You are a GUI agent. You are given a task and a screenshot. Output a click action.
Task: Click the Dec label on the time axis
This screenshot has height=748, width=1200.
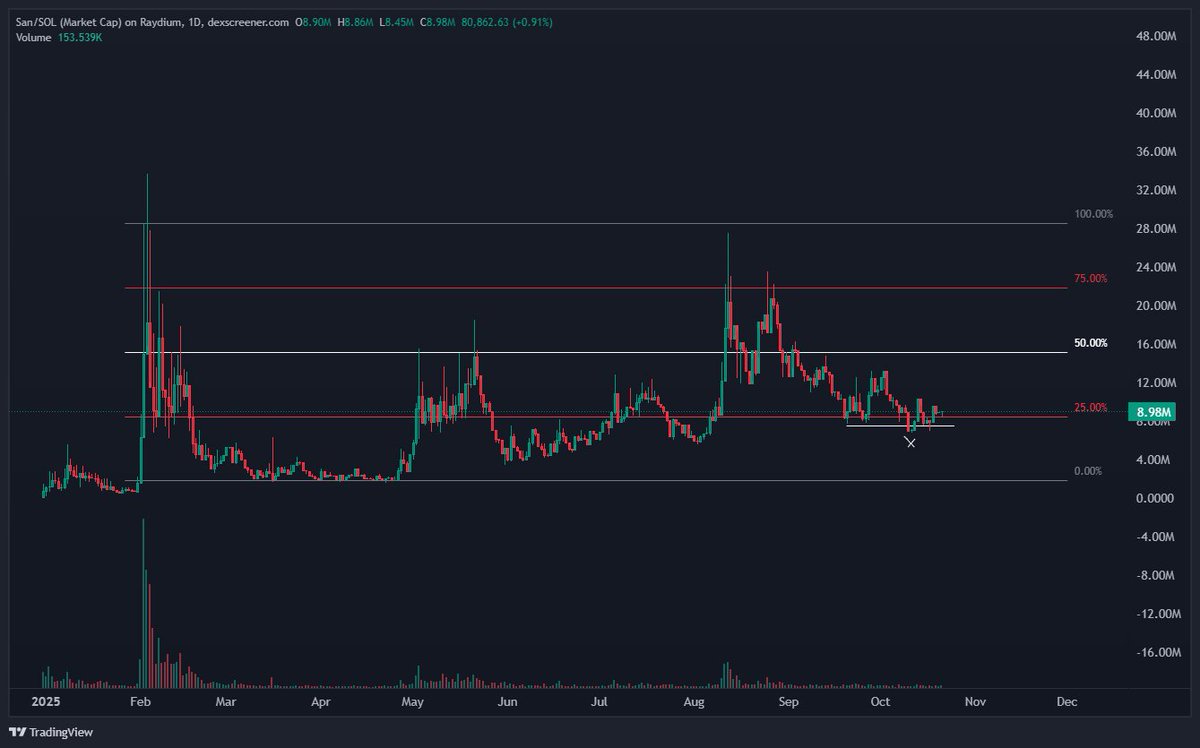(x=1067, y=702)
